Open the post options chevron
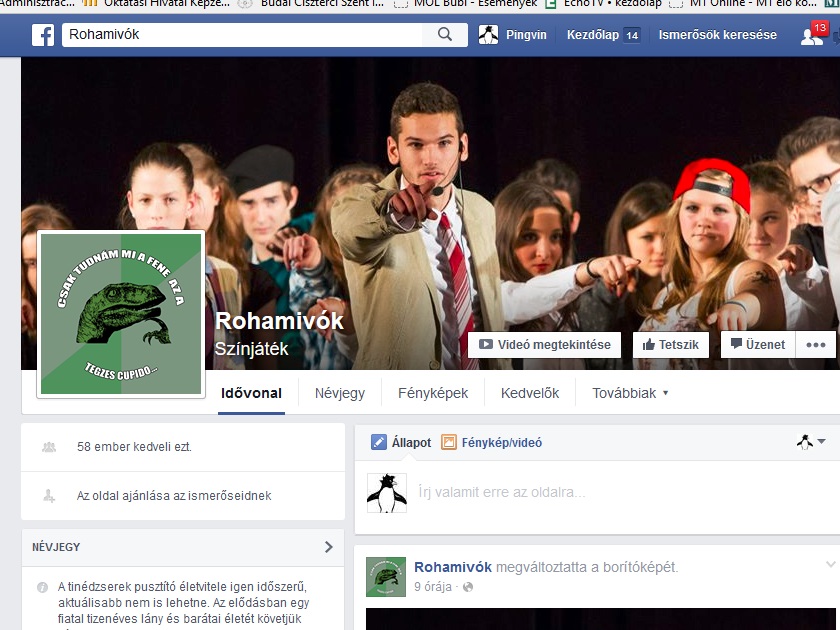 coord(830,564)
